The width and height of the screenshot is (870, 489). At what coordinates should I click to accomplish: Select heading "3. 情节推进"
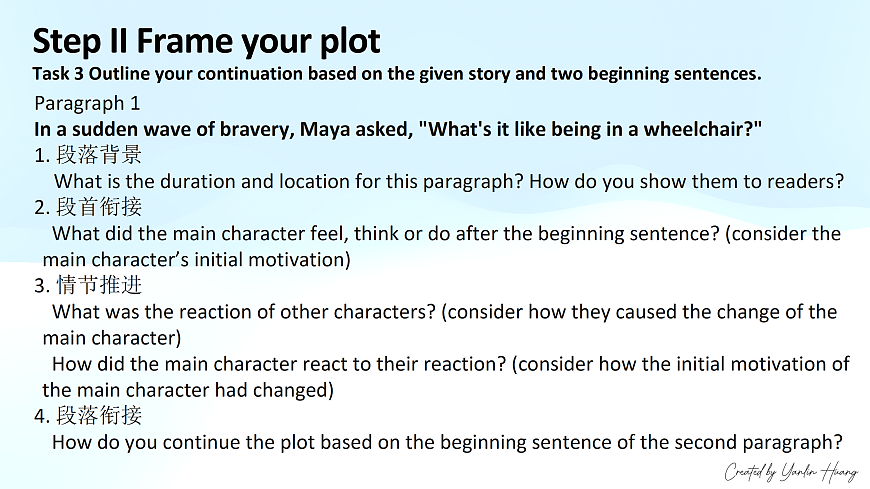click(x=88, y=286)
